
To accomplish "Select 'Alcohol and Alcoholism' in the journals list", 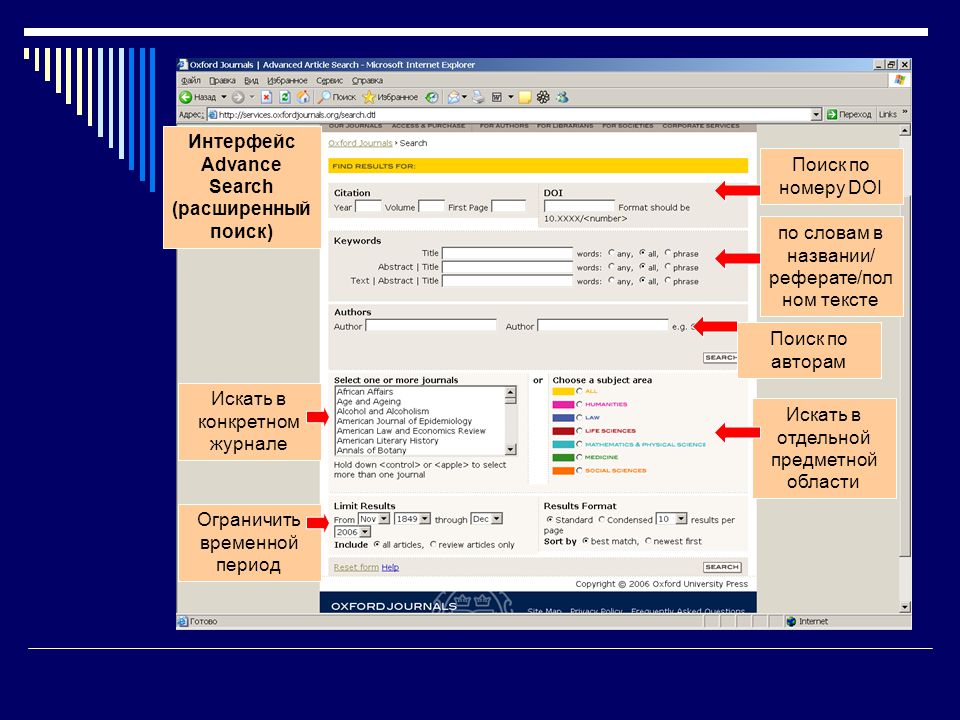I will coord(420,411).
